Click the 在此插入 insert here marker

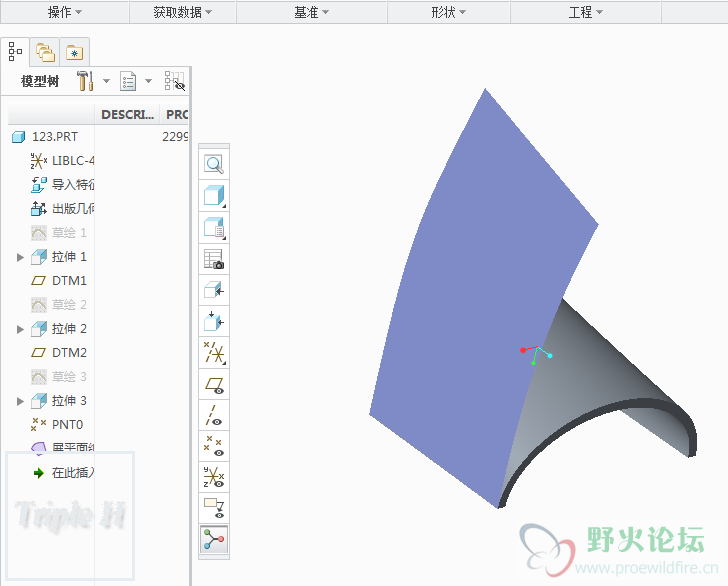pos(64,473)
